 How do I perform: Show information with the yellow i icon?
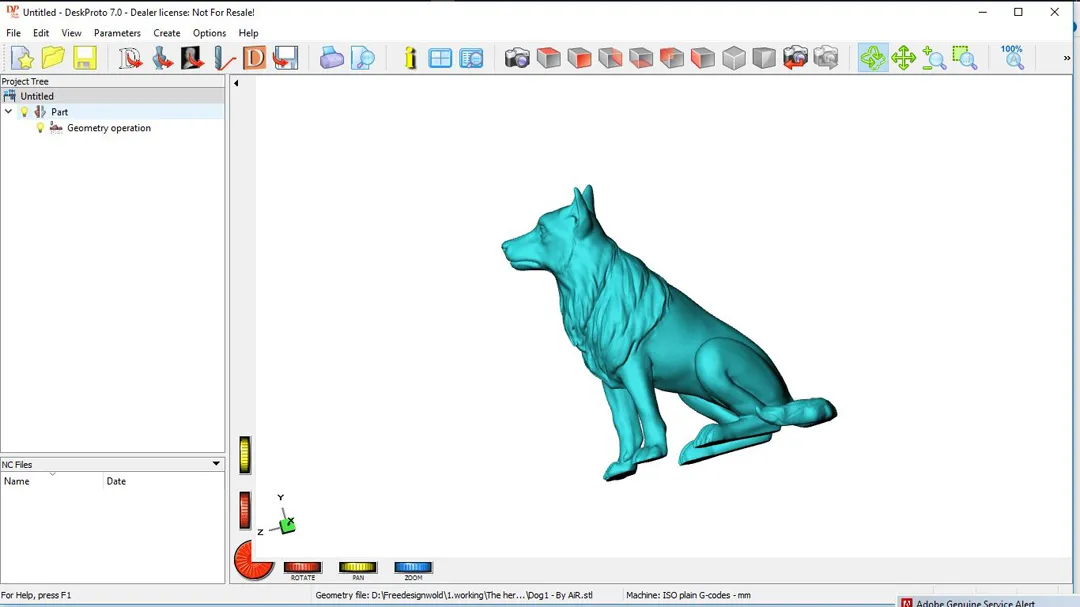click(410, 58)
